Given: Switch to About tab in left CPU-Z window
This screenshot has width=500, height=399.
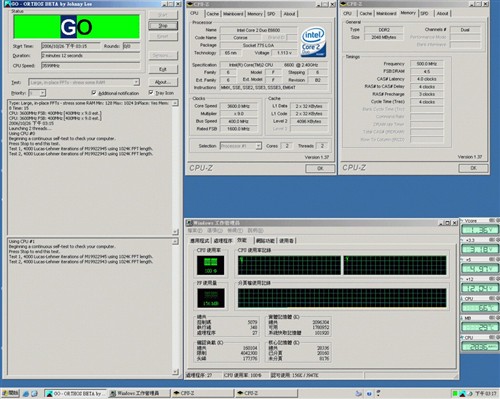Looking at the screenshot, I should pos(289,14).
